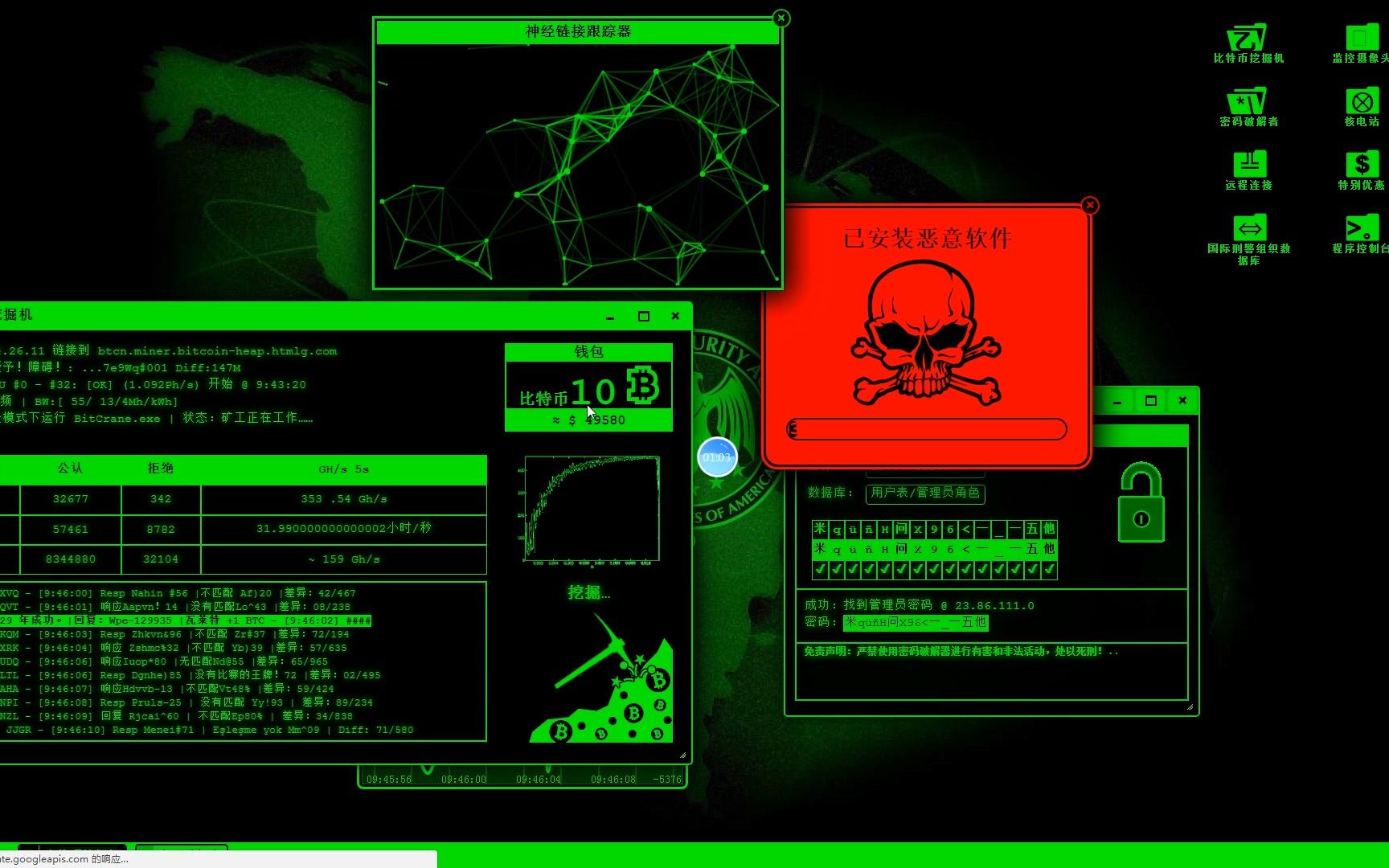
Task: Click the 钱包 wallet header
Action: coord(588,352)
